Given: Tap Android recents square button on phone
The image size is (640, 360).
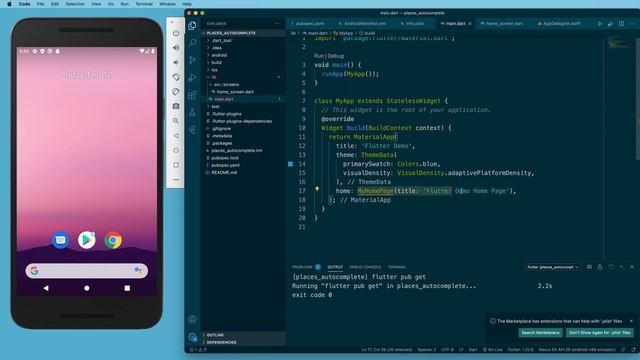Looking at the screenshot, I should (127, 288).
